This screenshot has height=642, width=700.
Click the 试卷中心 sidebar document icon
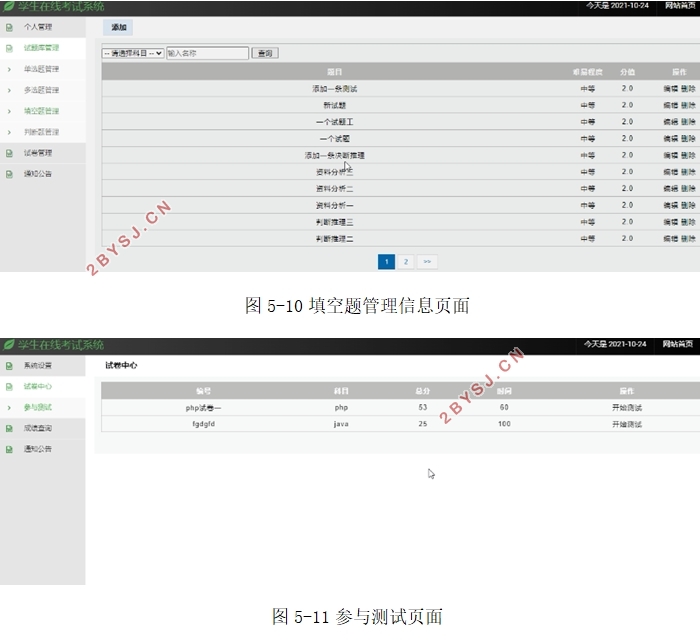click(9, 387)
